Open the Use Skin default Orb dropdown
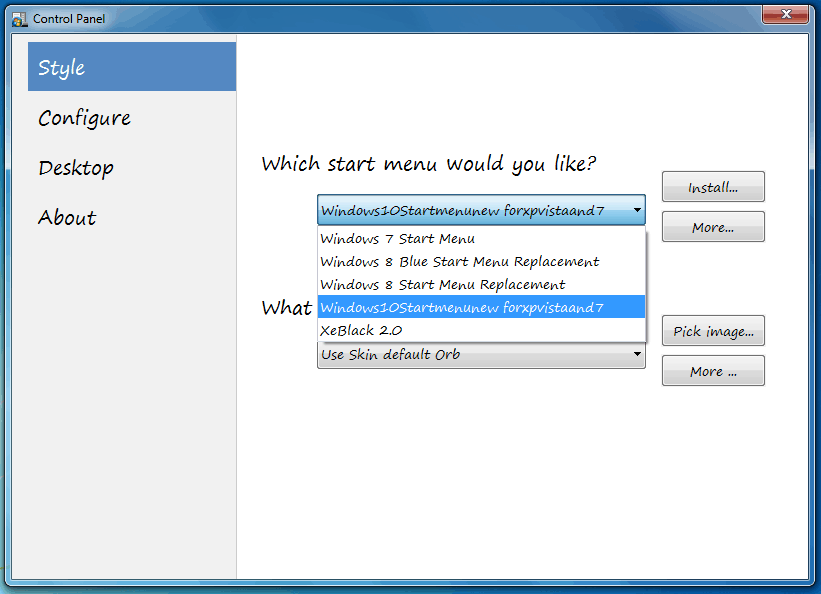 pyautogui.click(x=481, y=355)
